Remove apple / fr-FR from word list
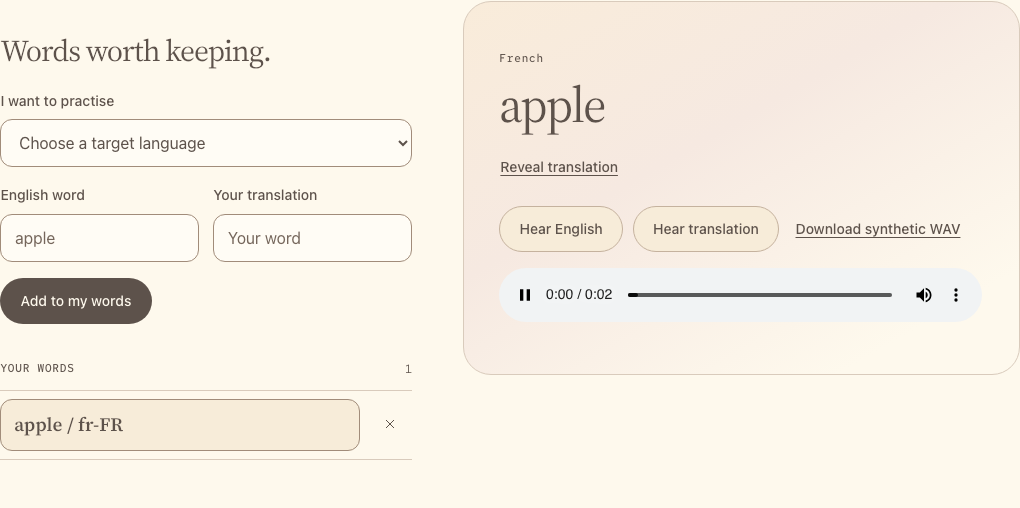1020x508 pixels. click(x=390, y=424)
